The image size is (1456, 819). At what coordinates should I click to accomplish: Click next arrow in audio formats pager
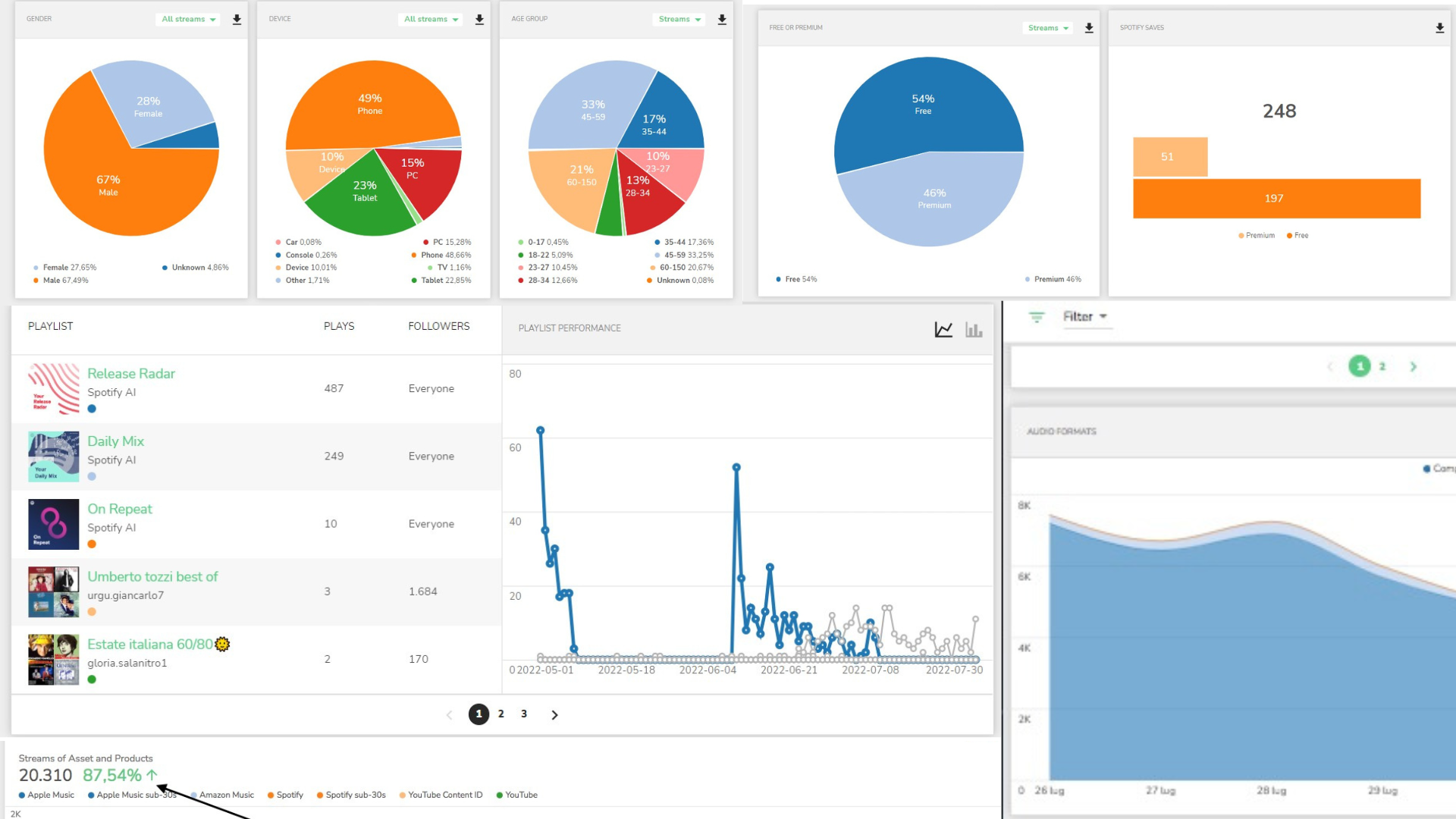tap(1413, 366)
